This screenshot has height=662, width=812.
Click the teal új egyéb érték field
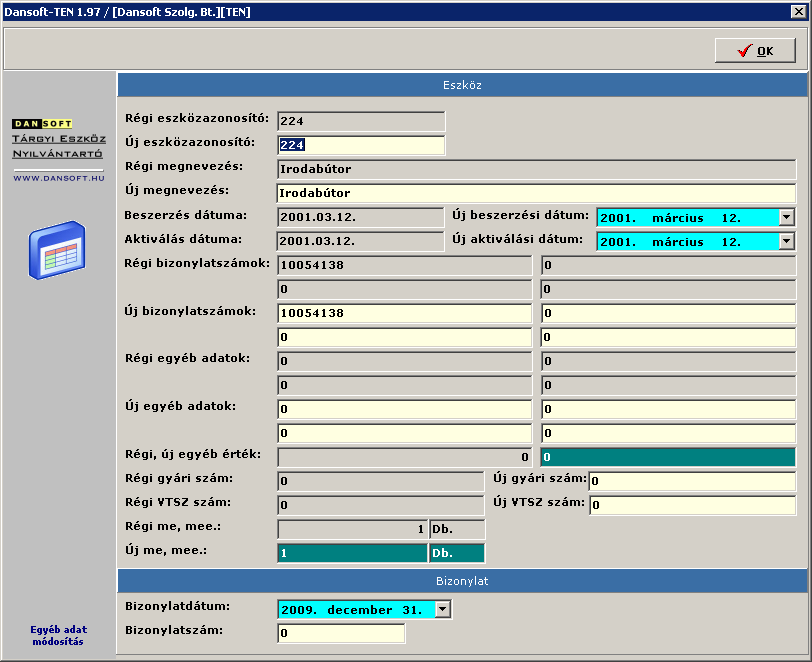click(668, 457)
